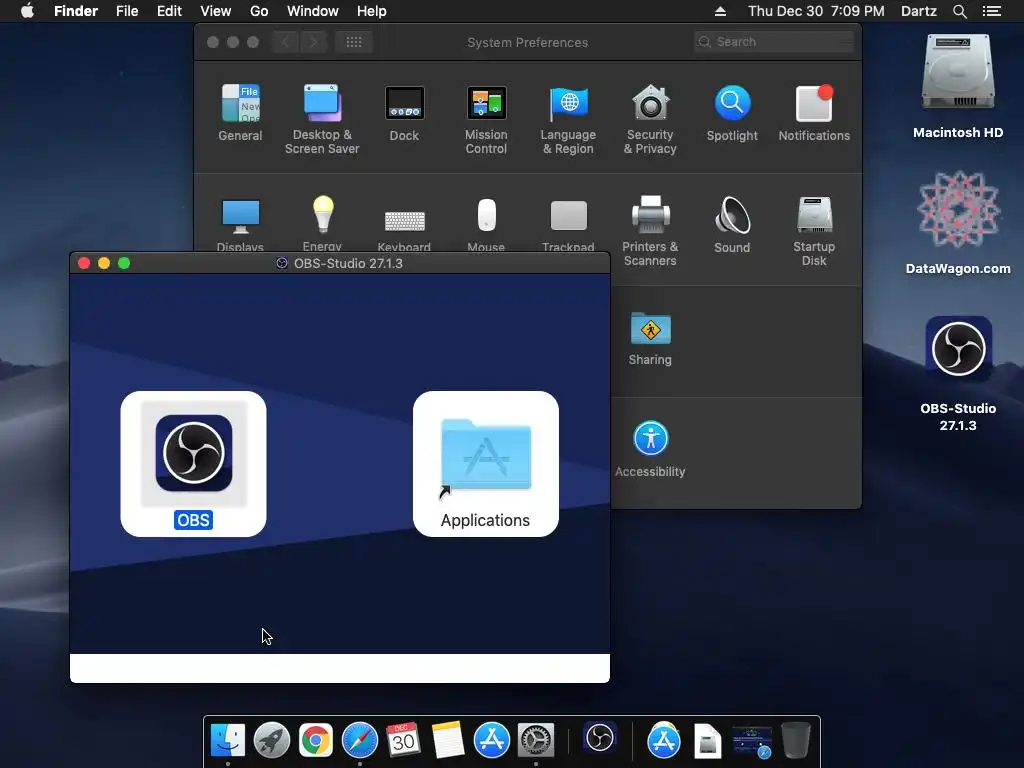The image size is (1024, 768).
Task: Launch Google Chrome from the Dock
Action: click(x=315, y=740)
